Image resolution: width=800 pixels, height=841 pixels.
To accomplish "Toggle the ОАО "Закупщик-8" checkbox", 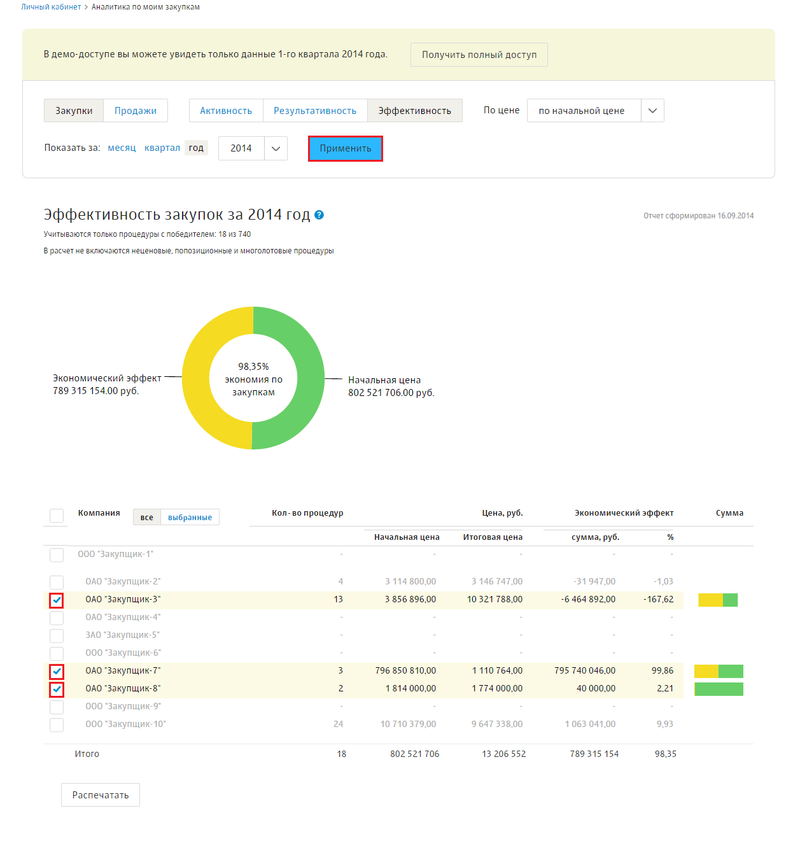I will [57, 689].
